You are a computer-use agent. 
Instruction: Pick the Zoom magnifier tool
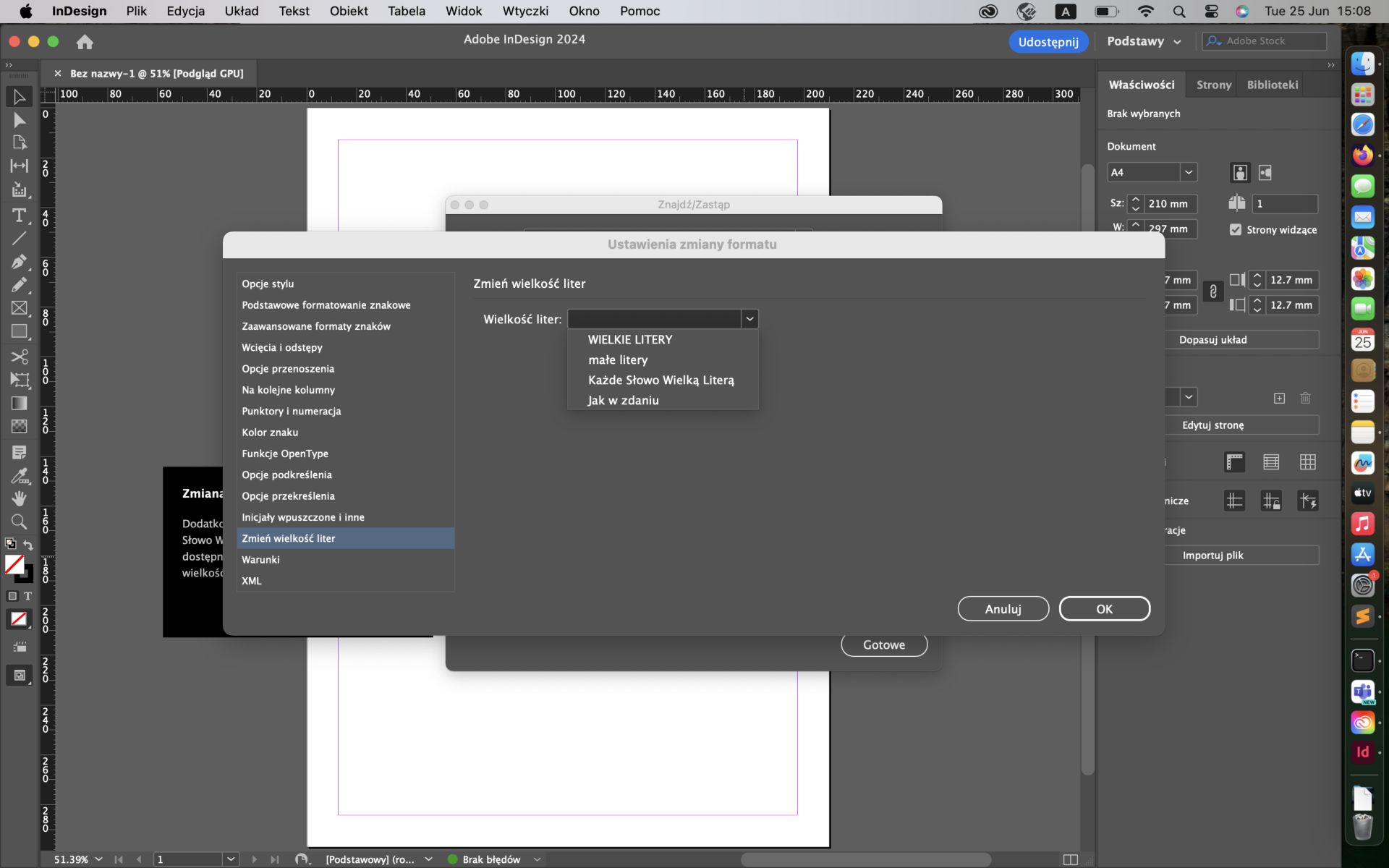point(20,522)
